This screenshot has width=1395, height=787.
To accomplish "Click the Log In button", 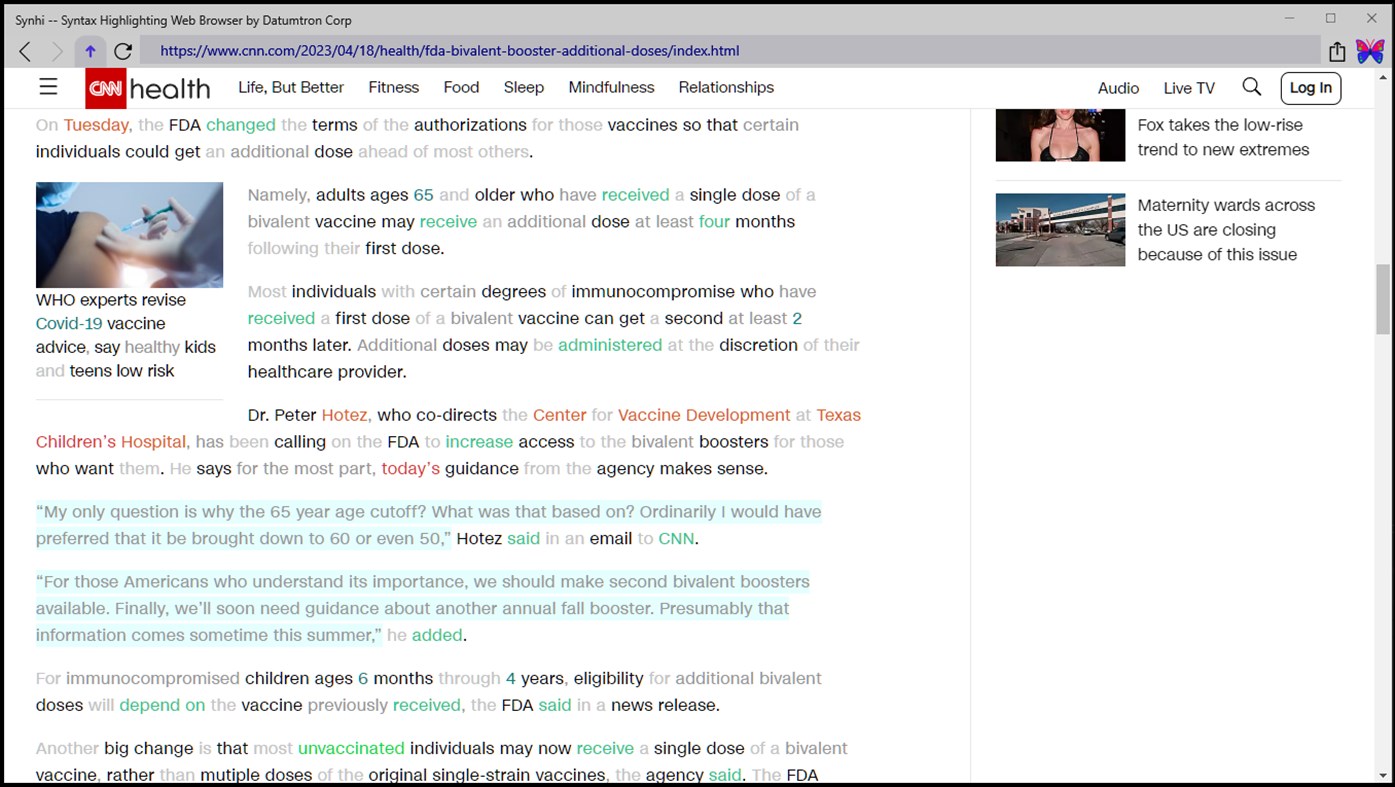I will click(x=1310, y=88).
